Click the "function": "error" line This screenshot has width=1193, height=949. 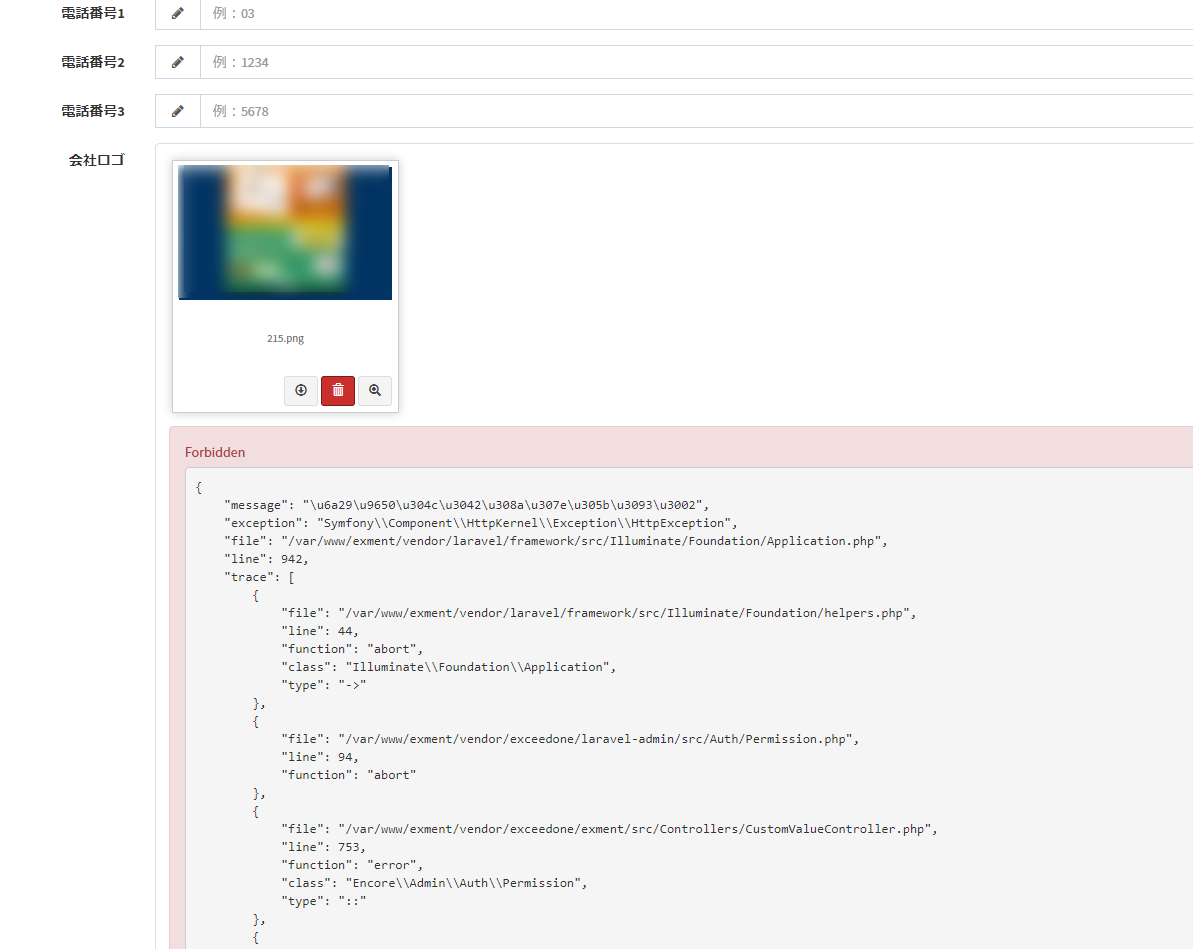click(352, 865)
